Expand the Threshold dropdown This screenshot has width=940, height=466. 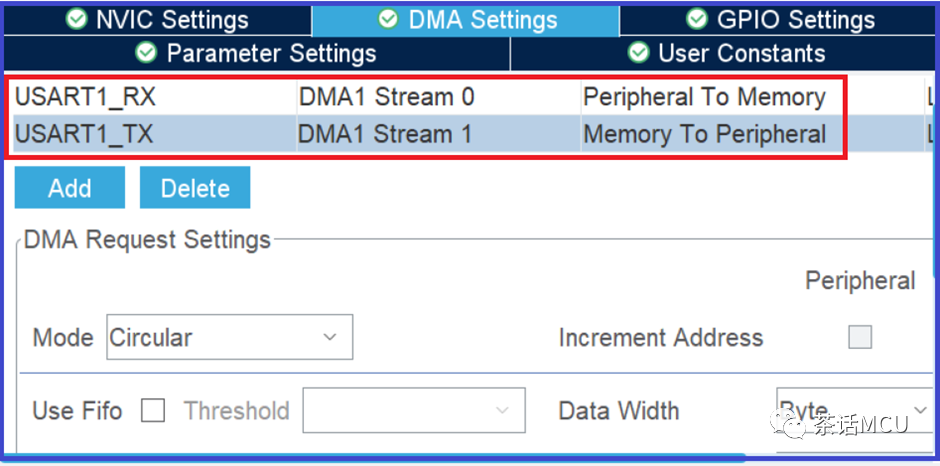414,410
